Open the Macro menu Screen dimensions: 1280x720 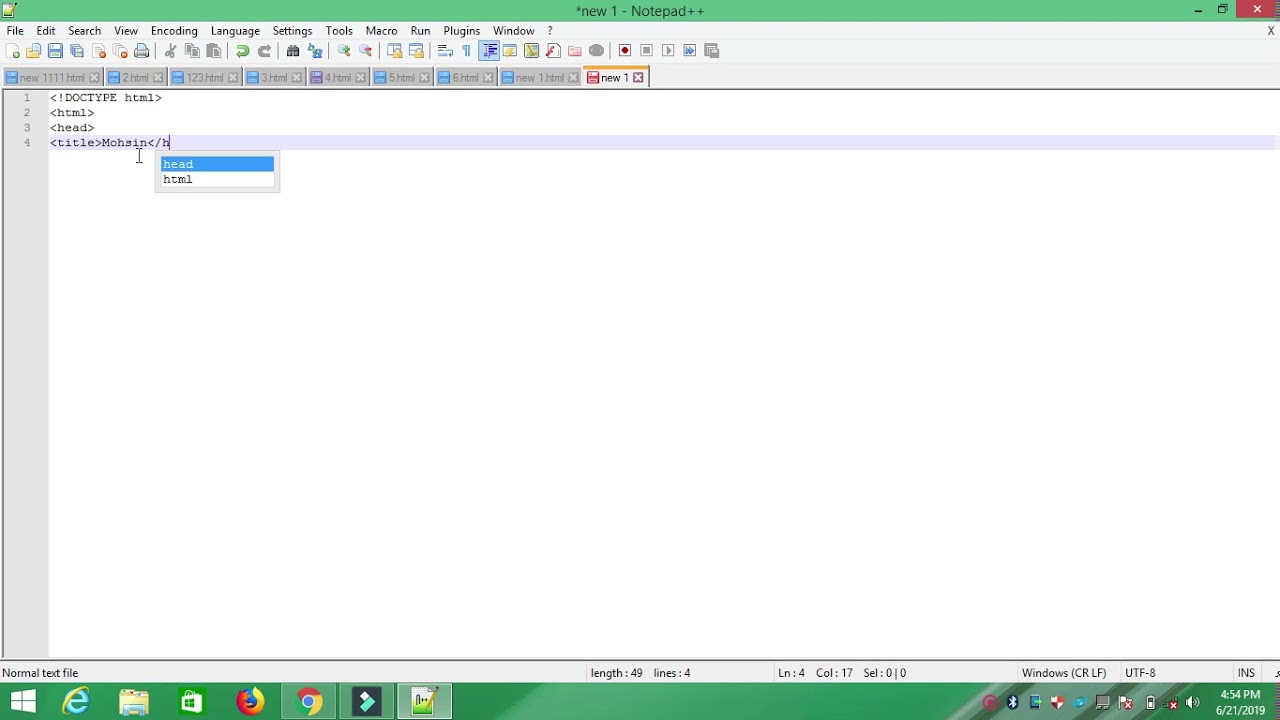[381, 31]
